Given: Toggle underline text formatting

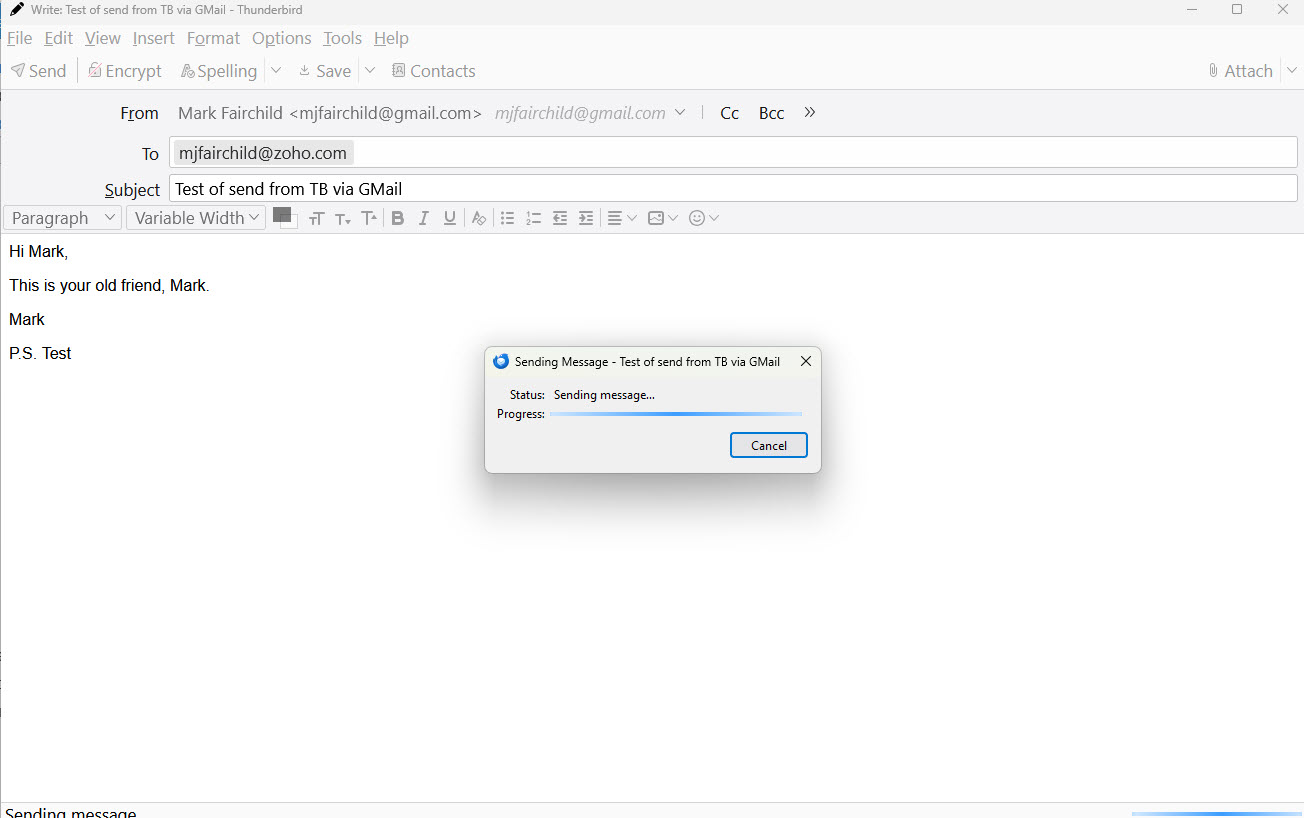Looking at the screenshot, I should coord(450,218).
